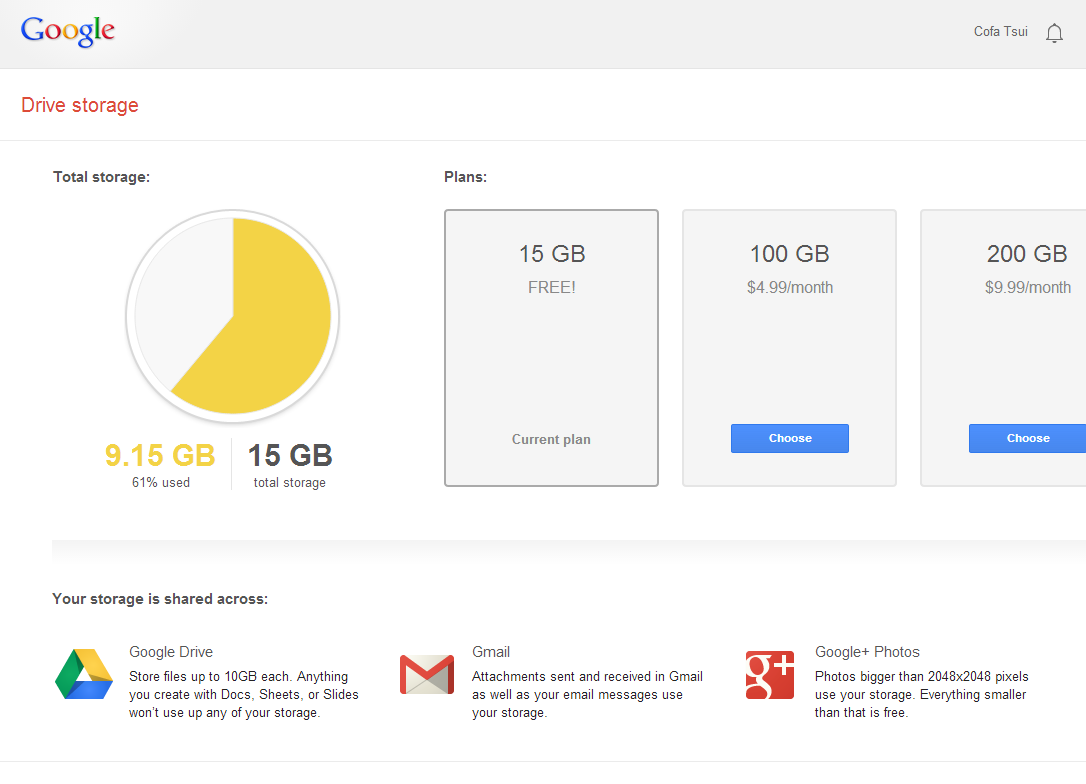Click the Google Drive heading
1086x784 pixels.
coord(171,652)
